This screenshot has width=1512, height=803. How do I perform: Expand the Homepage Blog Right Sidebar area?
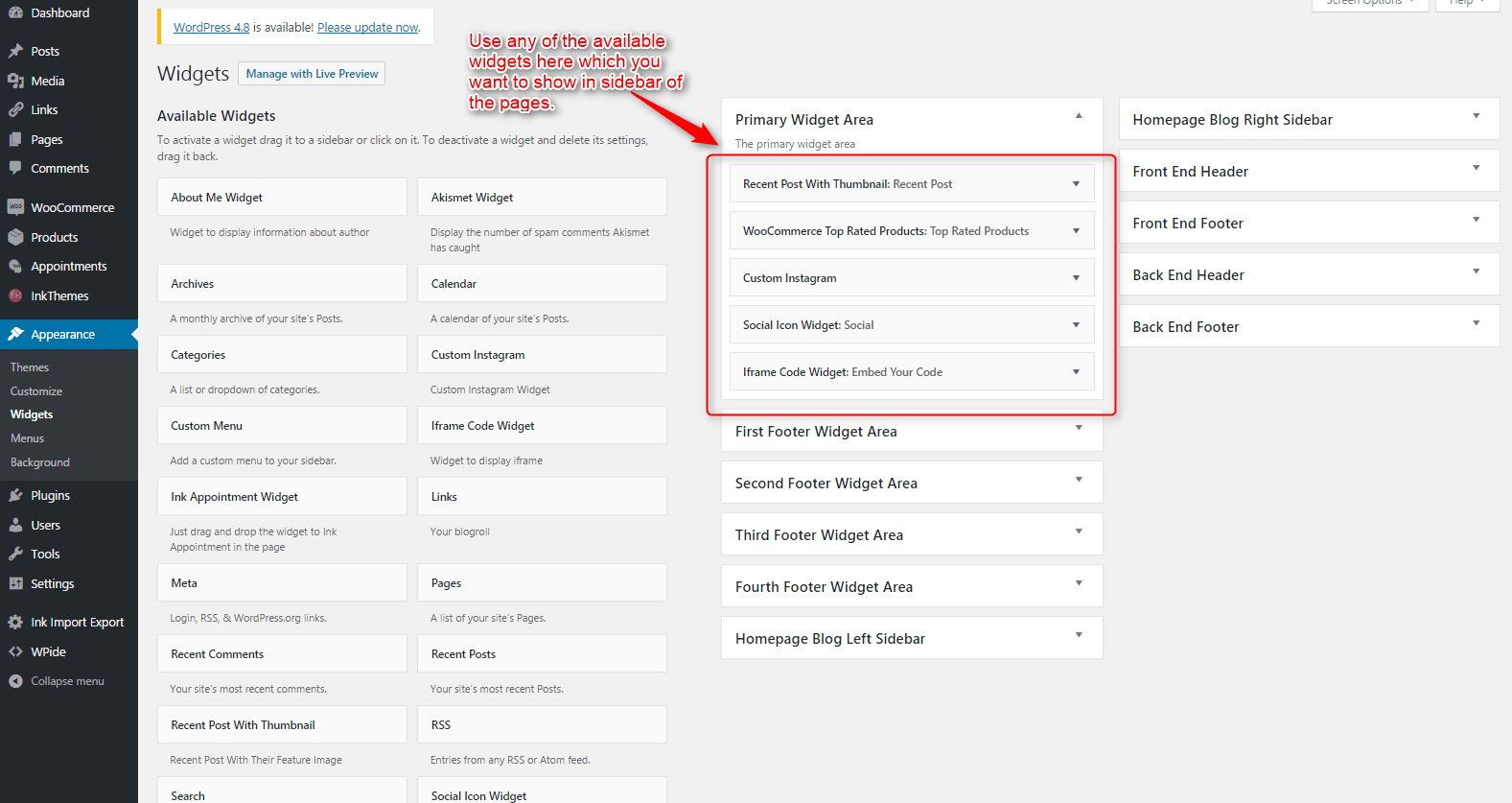tap(1476, 116)
